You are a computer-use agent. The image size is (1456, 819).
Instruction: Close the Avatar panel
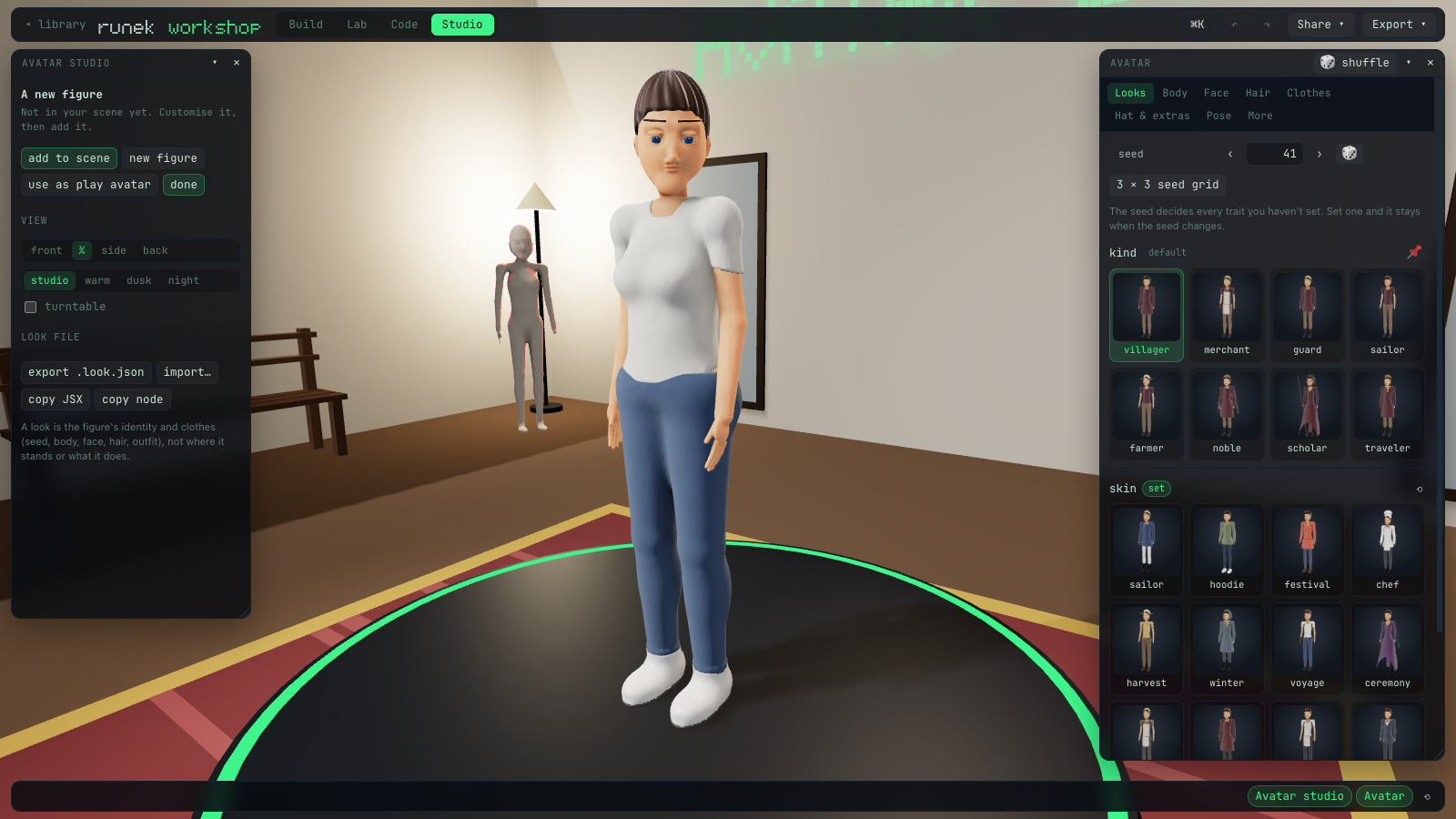[1431, 63]
